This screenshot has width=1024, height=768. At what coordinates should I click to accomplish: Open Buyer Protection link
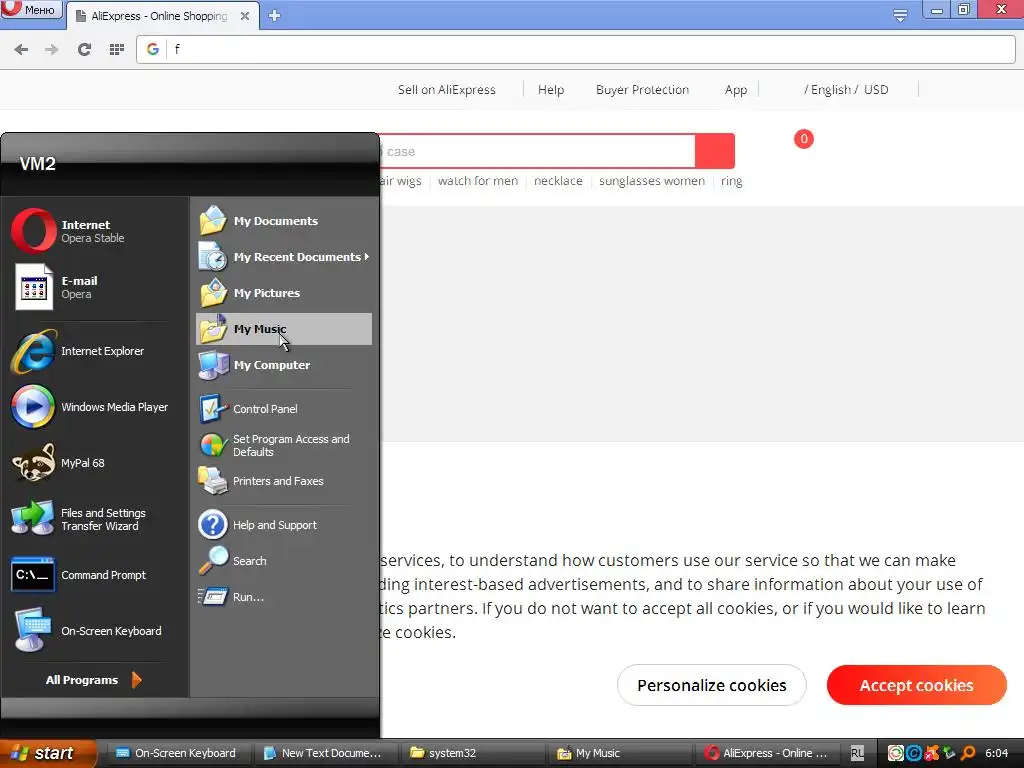642,89
